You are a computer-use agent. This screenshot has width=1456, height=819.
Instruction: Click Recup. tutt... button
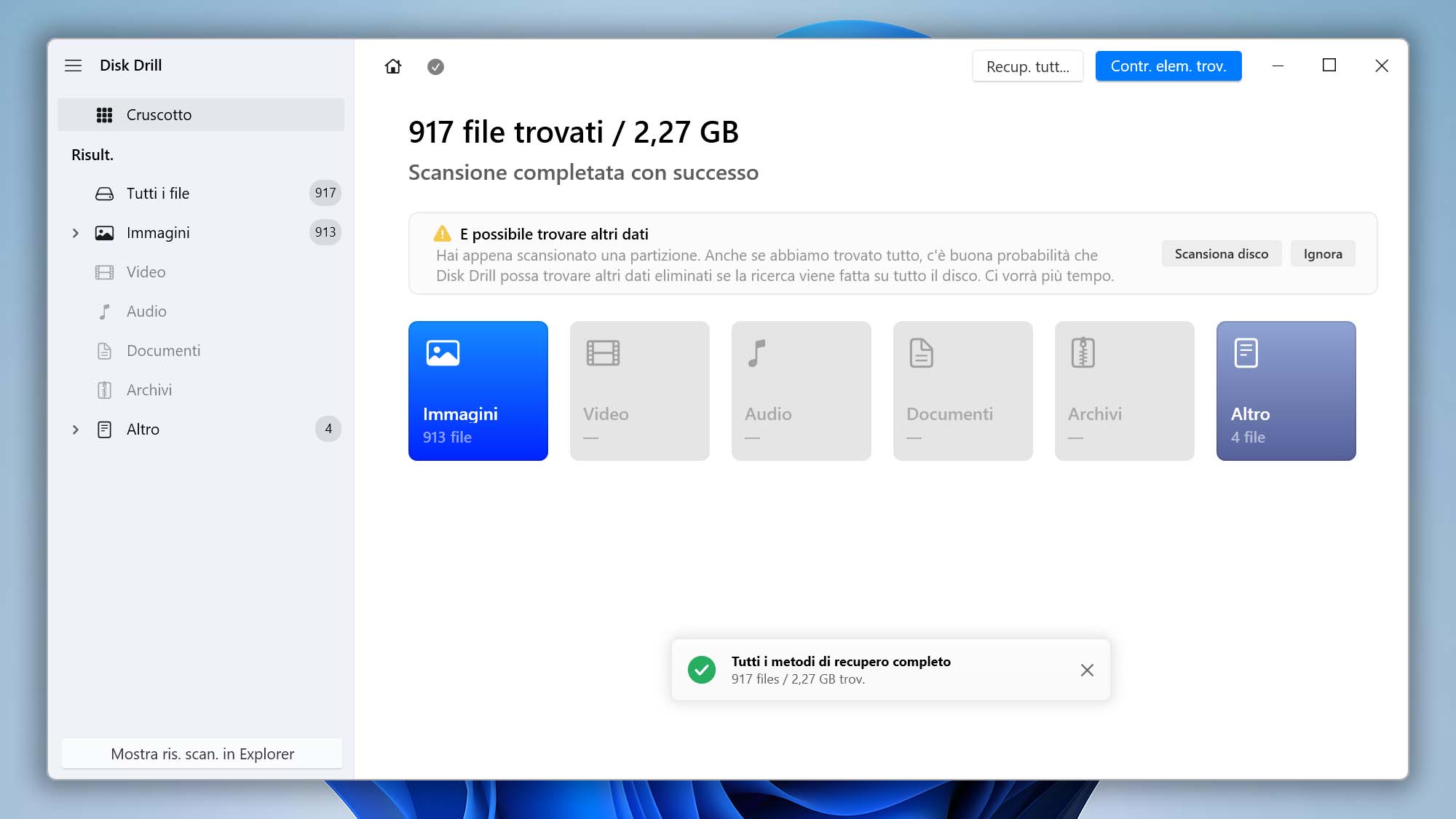click(1028, 66)
